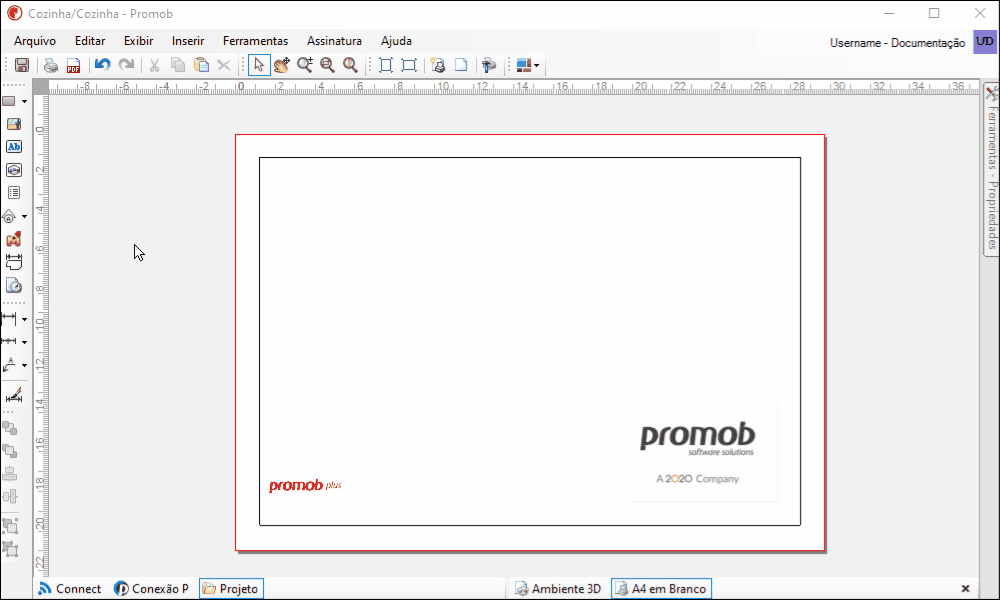1000x600 pixels.
Task: Expand the shape tool dropdown arrow
Action: [x=24, y=101]
